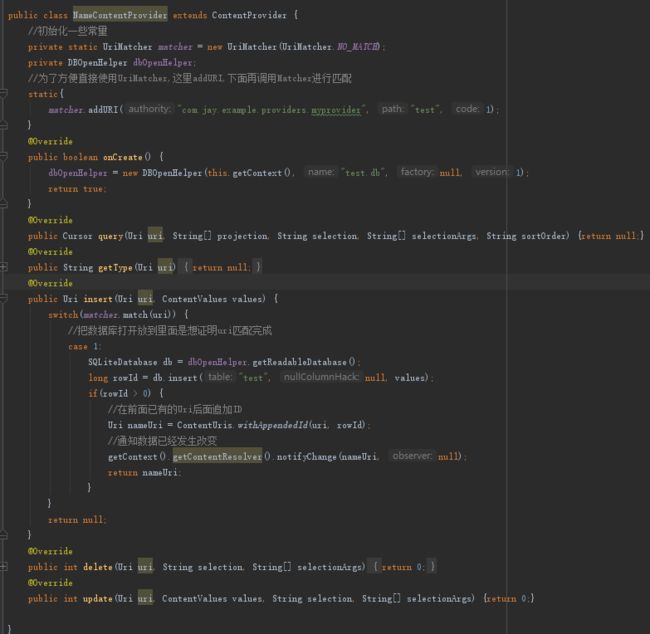Click the first Chinese comment under class declaration
Viewport: 650px width, 634px height.
68,31
